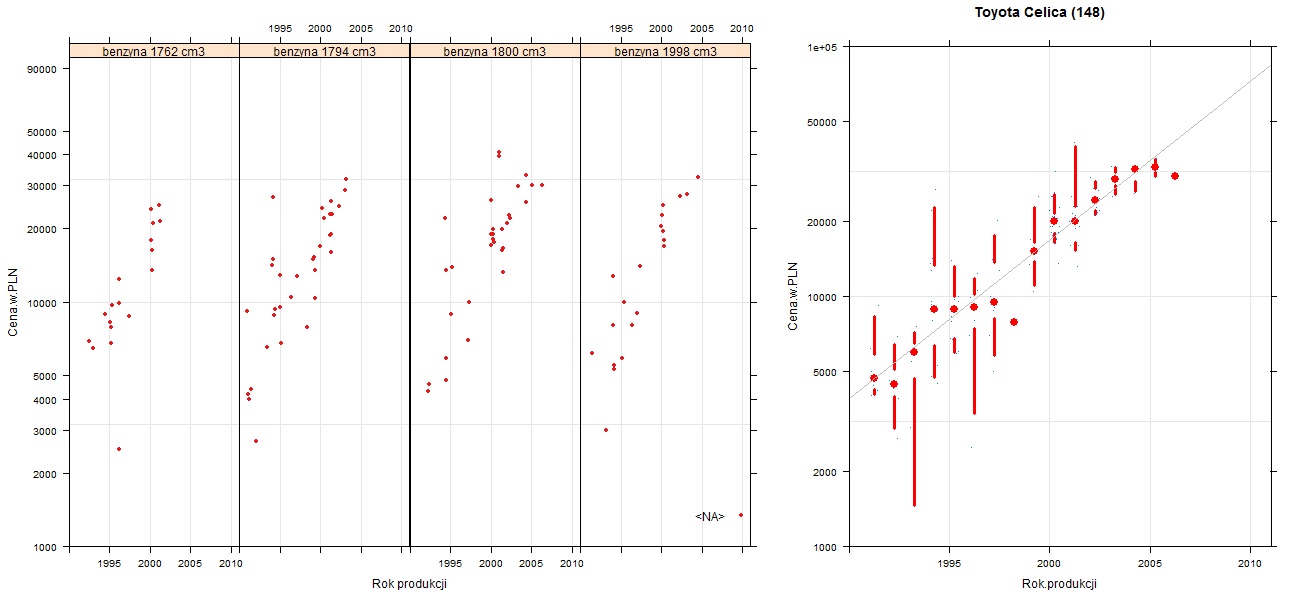The height and width of the screenshot is (600, 1300).
Task: Click the "2005" x-axis tick in Toyota Celica plot
Action: 1150,565
